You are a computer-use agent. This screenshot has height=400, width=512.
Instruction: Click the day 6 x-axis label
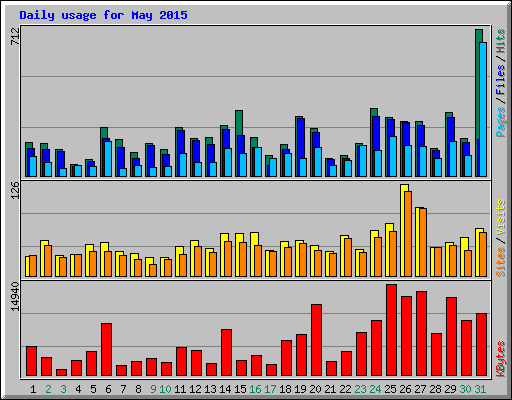(x=108, y=389)
